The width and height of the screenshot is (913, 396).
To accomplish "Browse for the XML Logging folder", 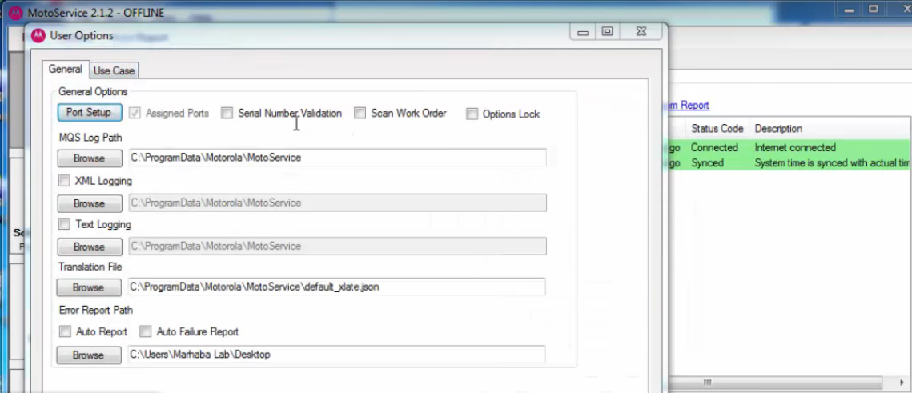I will pyautogui.click(x=90, y=203).
